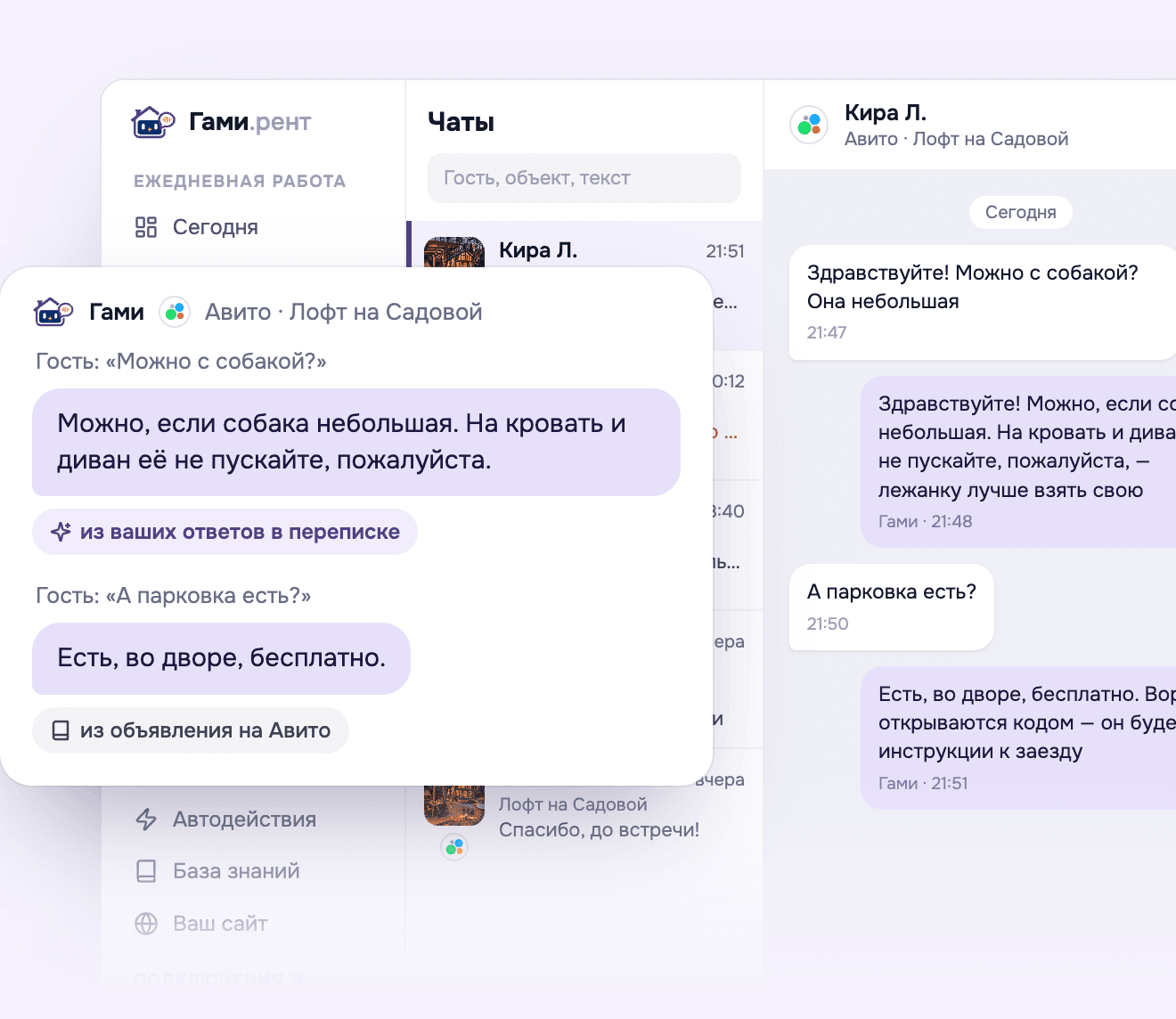Click Авито · Лофт на Садовой in popup
The image size is (1176, 1019).
344,312
